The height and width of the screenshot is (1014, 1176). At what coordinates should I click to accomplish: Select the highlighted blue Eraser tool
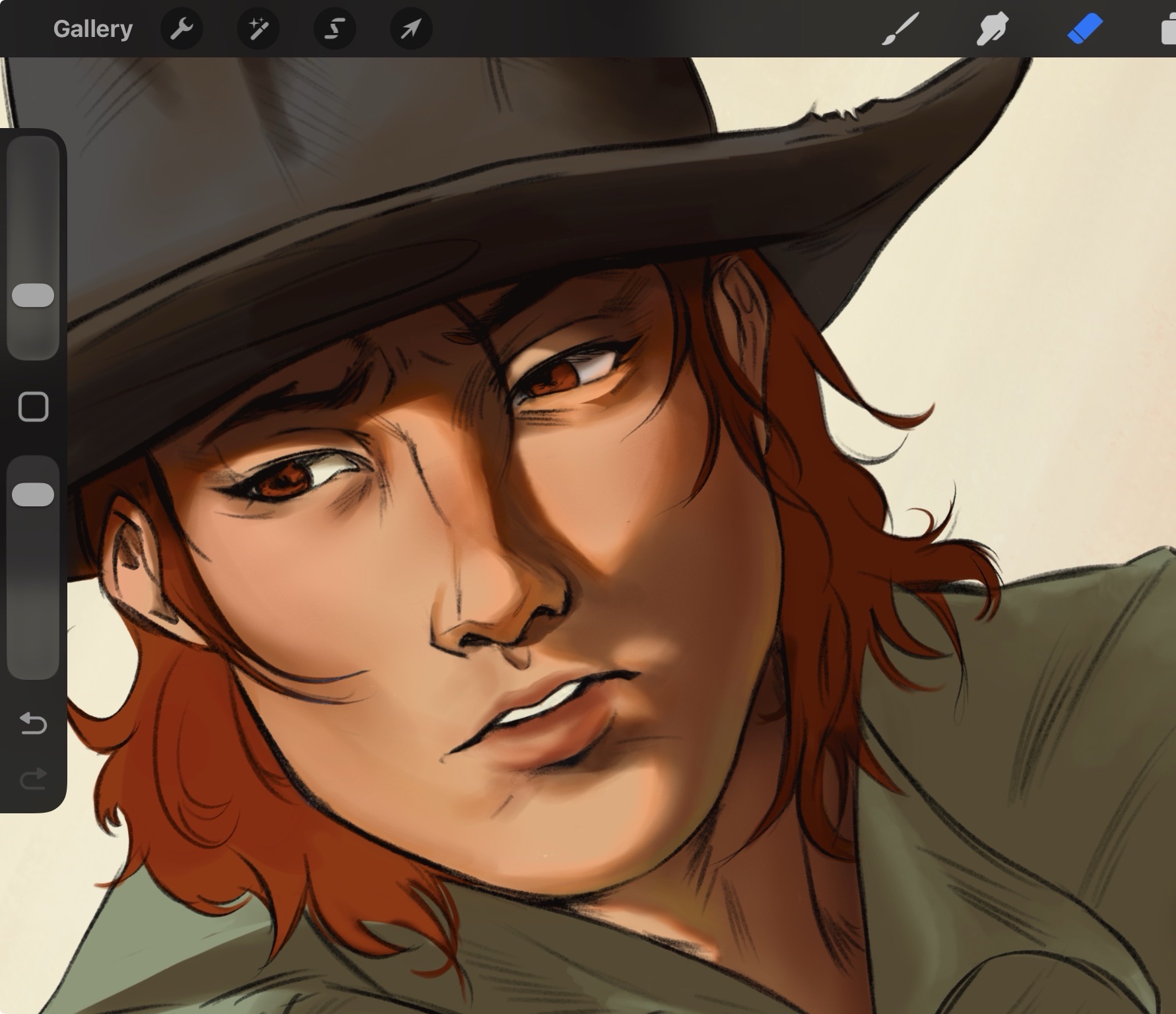click(1084, 30)
